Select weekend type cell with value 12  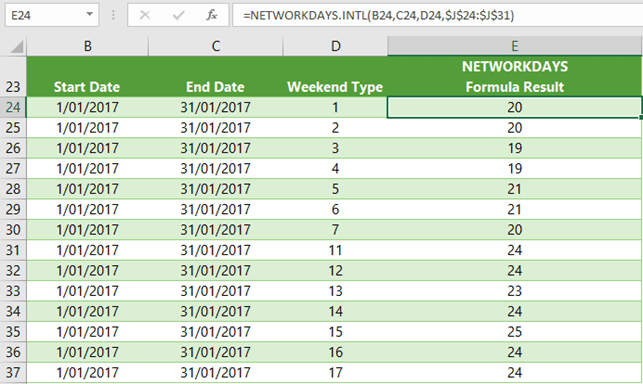coord(335,270)
